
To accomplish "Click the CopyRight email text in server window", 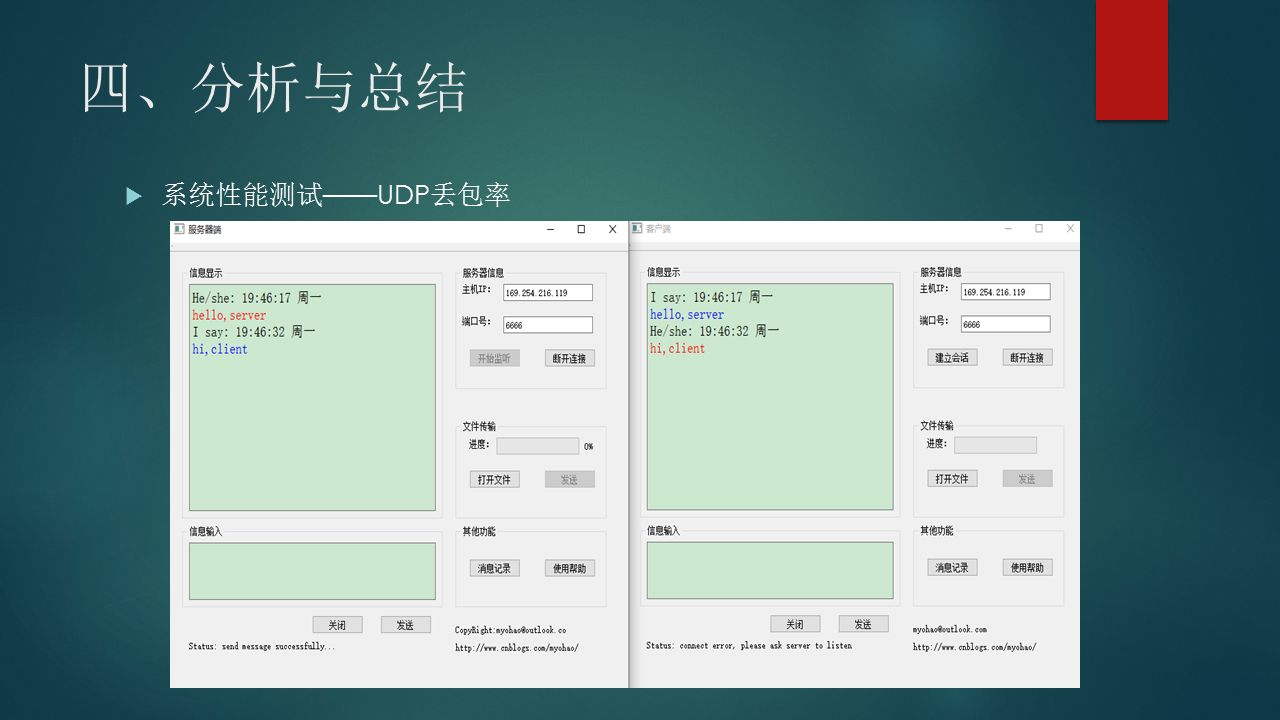I will (511, 631).
